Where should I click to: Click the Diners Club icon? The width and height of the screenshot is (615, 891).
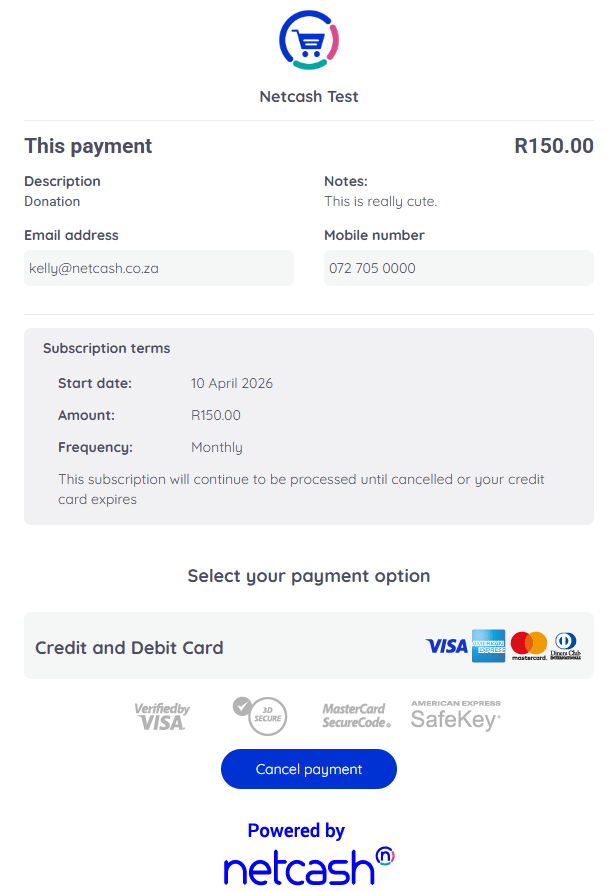(x=566, y=646)
